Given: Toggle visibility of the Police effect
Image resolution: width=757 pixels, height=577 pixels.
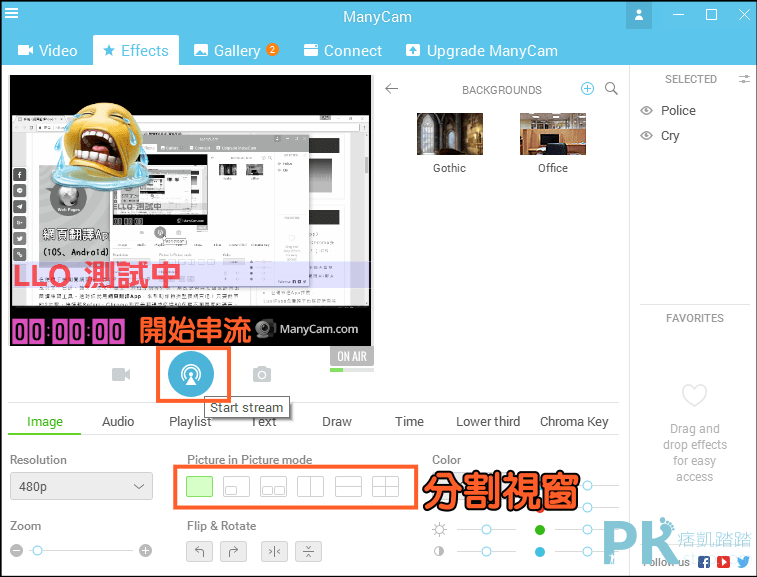Looking at the screenshot, I should click(646, 111).
